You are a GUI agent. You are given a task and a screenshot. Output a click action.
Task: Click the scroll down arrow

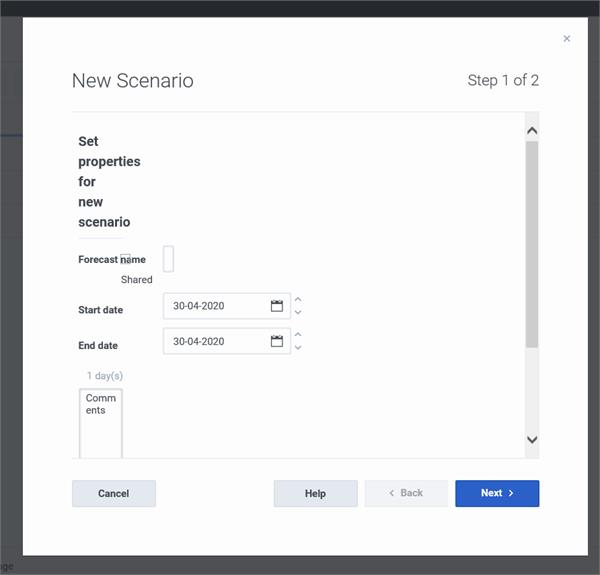532,439
